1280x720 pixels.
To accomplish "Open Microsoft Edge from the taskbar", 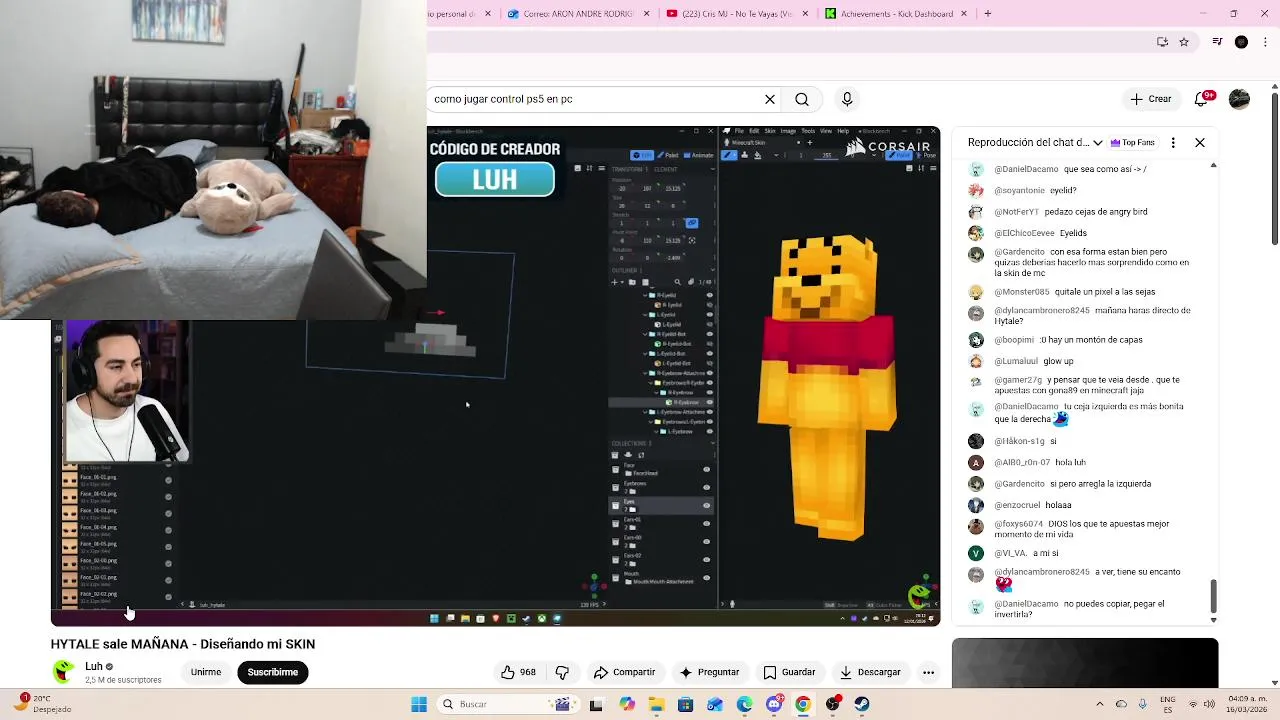I will coord(745,704).
